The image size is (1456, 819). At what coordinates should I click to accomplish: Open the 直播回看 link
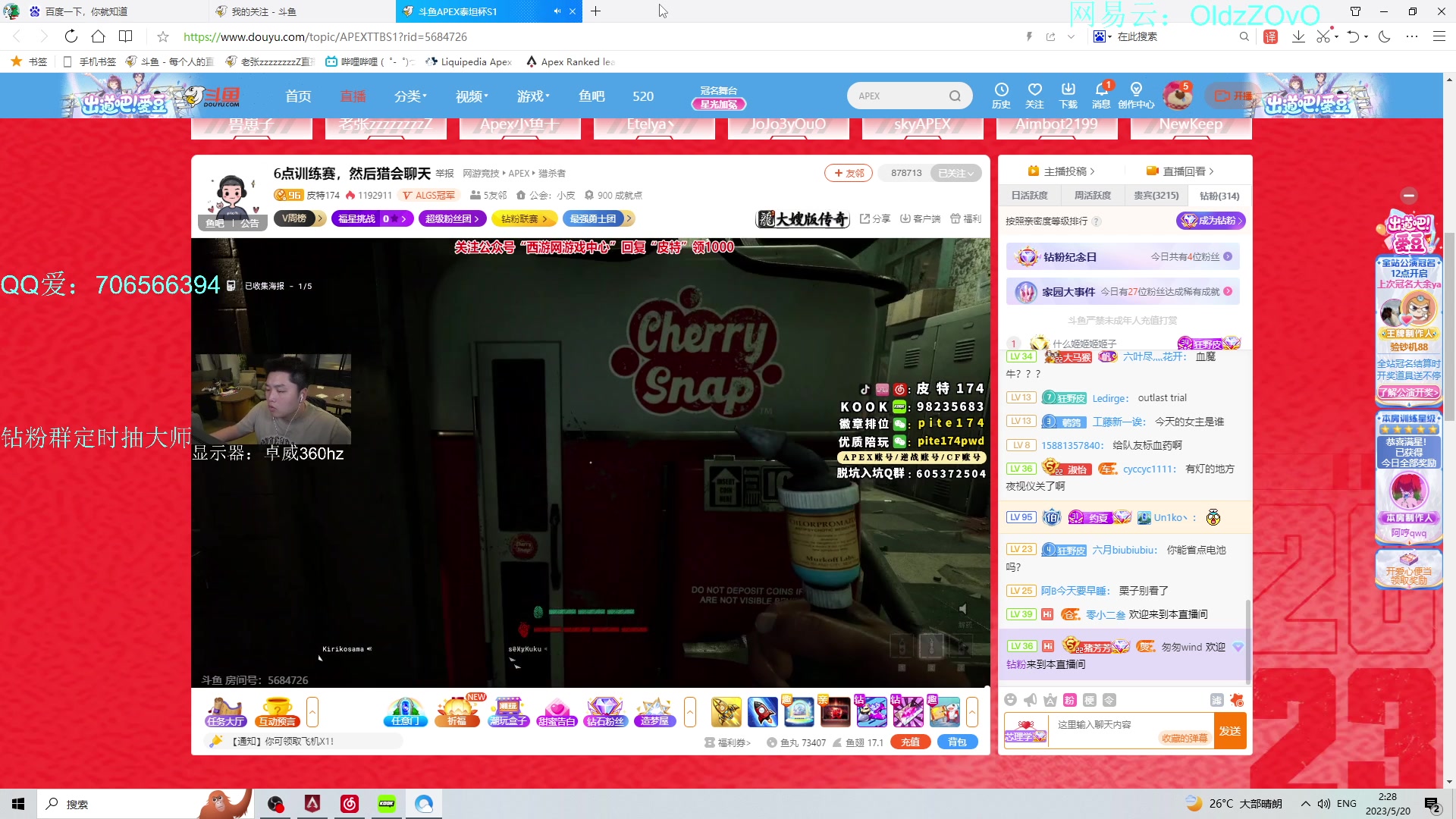click(1180, 171)
